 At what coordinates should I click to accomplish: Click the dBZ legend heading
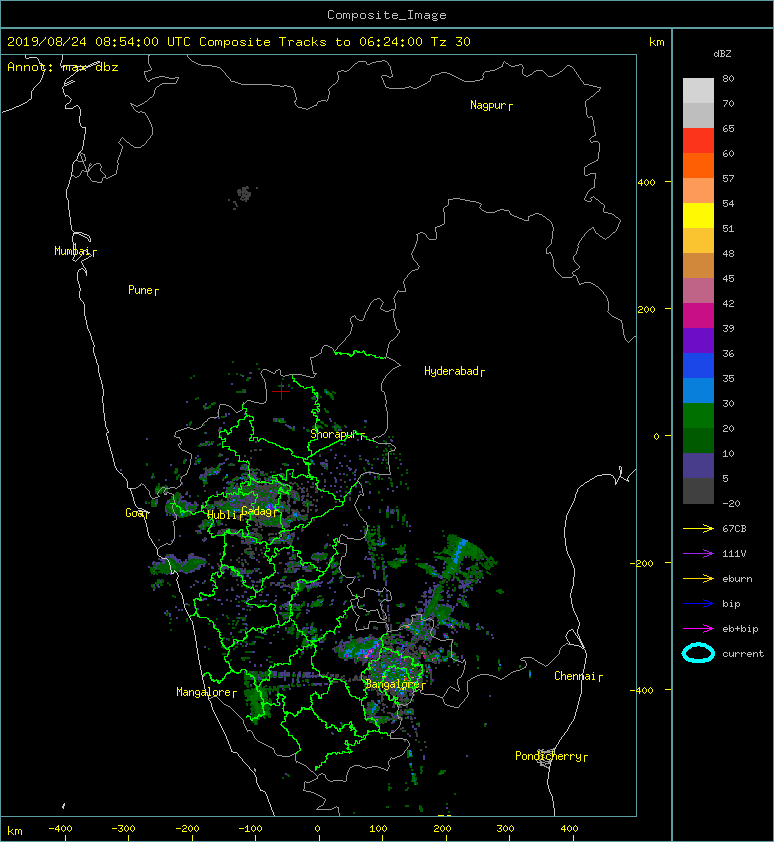[x=722, y=54]
